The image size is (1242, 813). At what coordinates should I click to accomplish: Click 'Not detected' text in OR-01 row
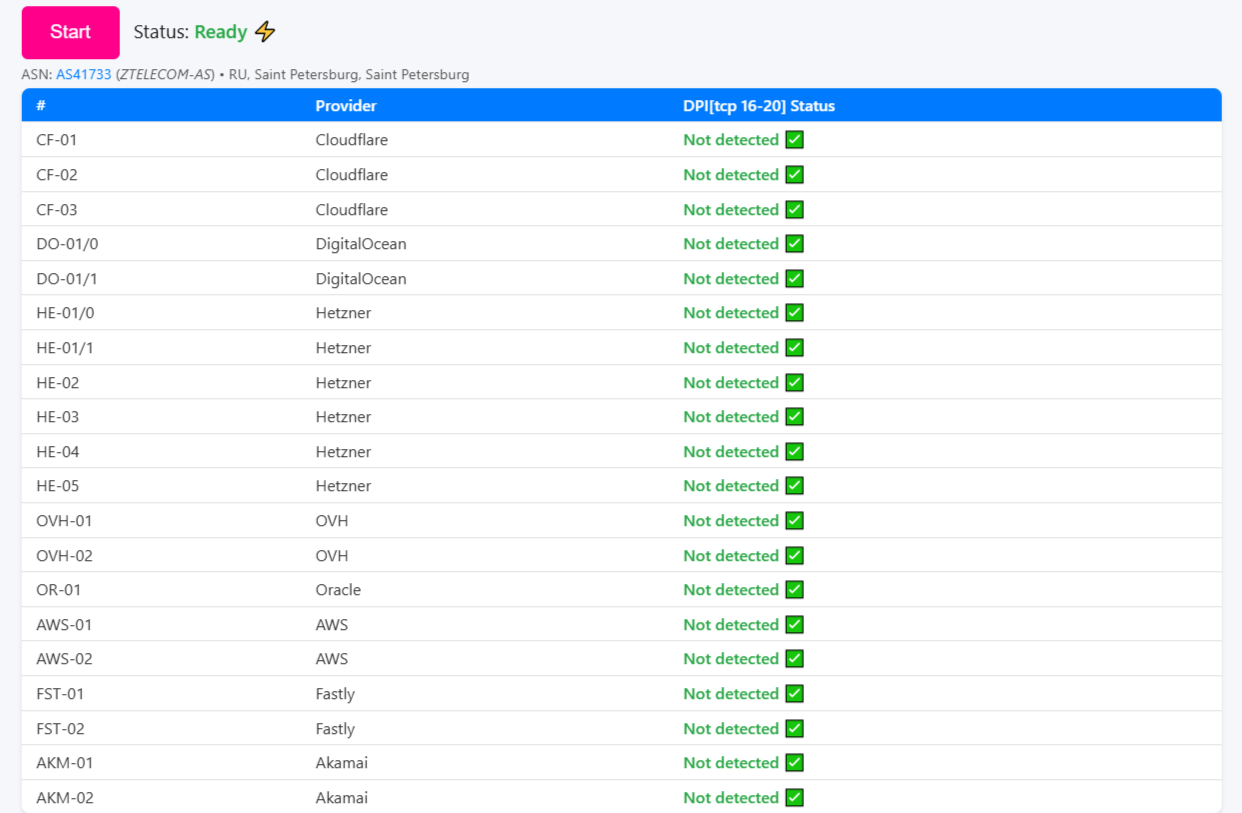(731, 589)
